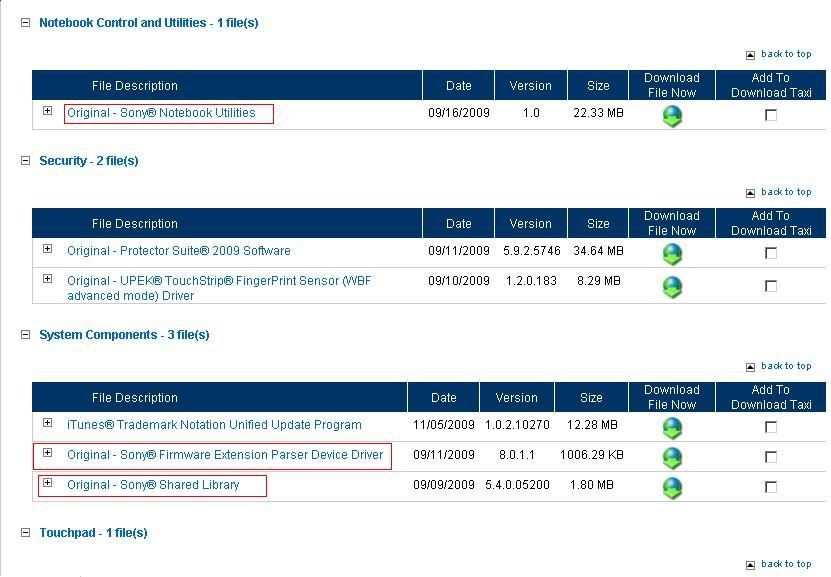Screen dimensions: 831x577
Task: Open Original - Sony Shared Library link
Action: (x=153, y=485)
